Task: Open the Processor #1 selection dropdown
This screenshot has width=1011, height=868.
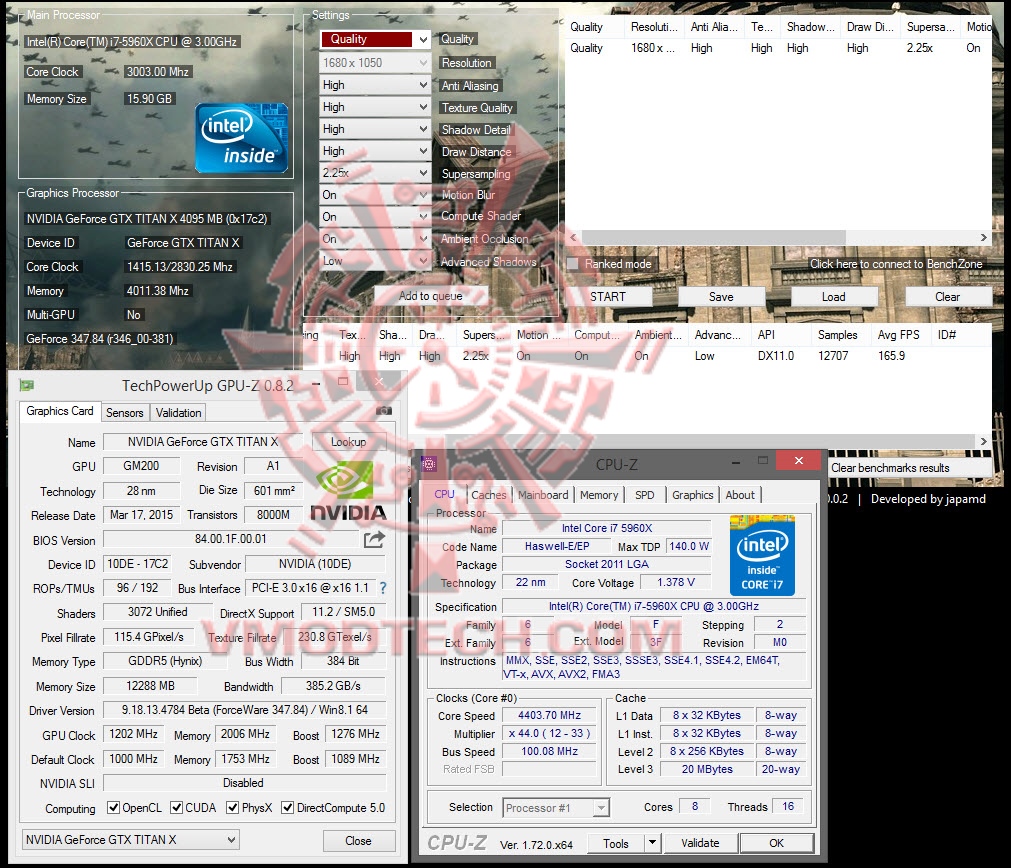Action: click(x=556, y=807)
